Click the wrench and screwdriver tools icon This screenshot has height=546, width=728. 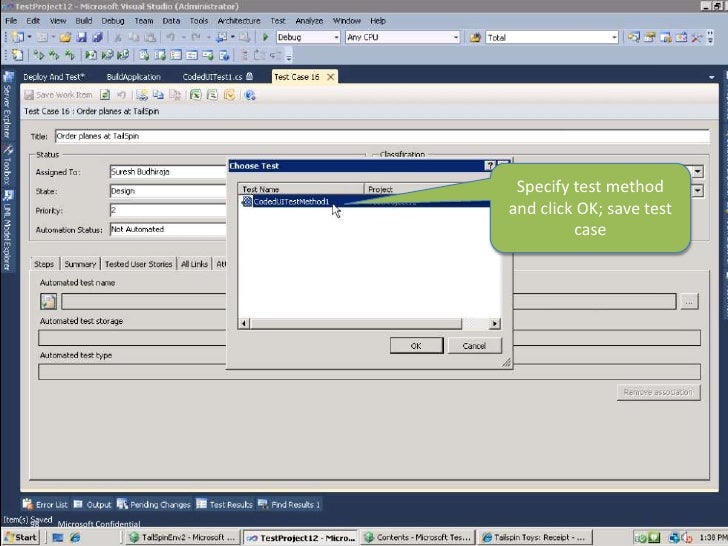coord(696,37)
